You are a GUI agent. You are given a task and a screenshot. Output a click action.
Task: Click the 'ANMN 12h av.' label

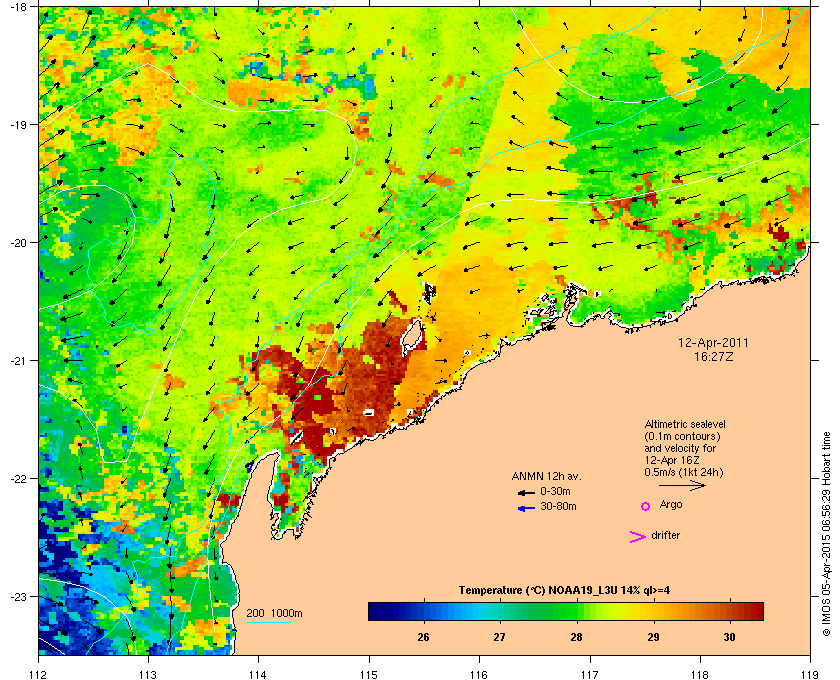[x=546, y=476]
